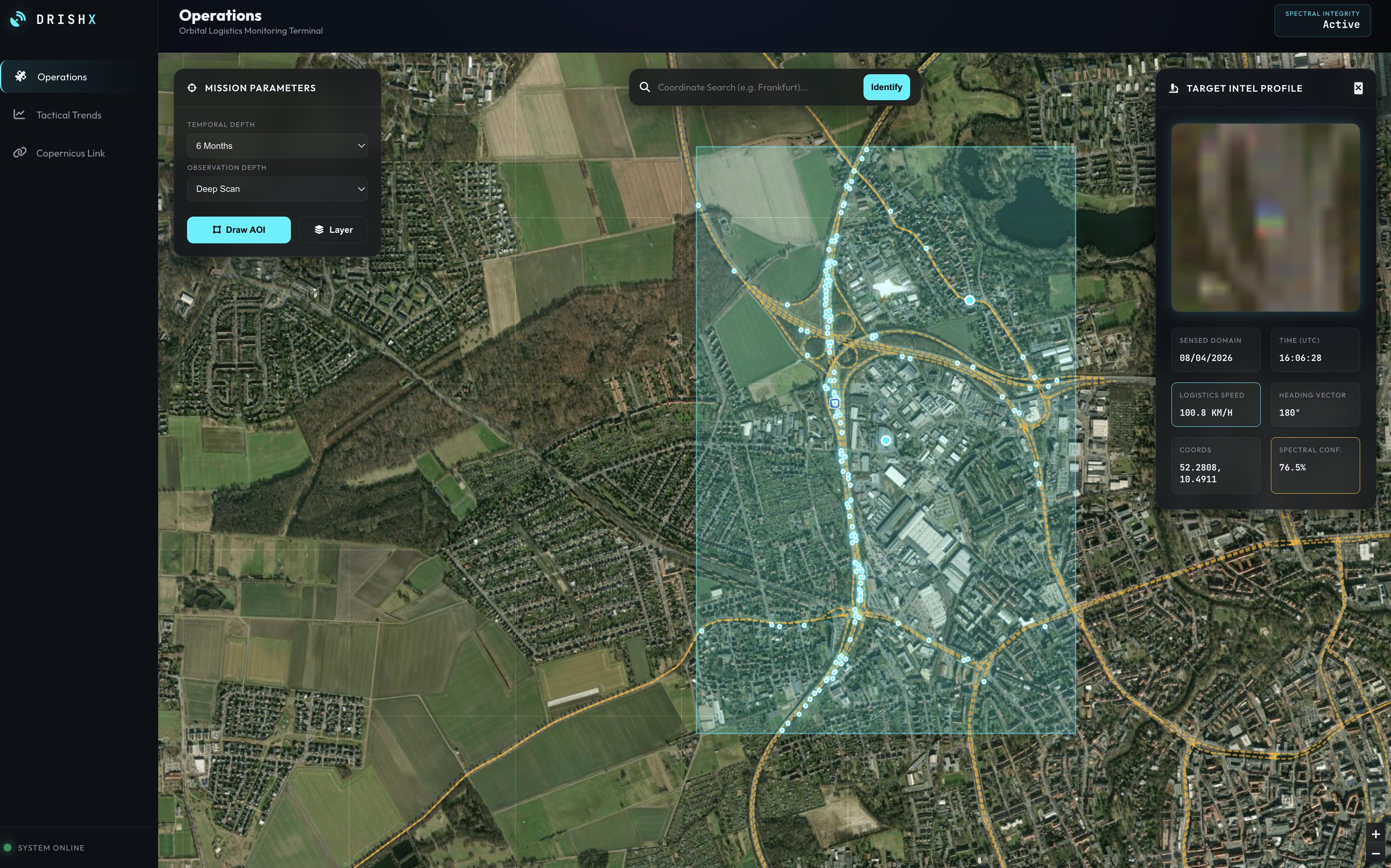1391x868 pixels.
Task: Select the Logistics Speed 100.8 KM/H card
Action: coord(1215,405)
